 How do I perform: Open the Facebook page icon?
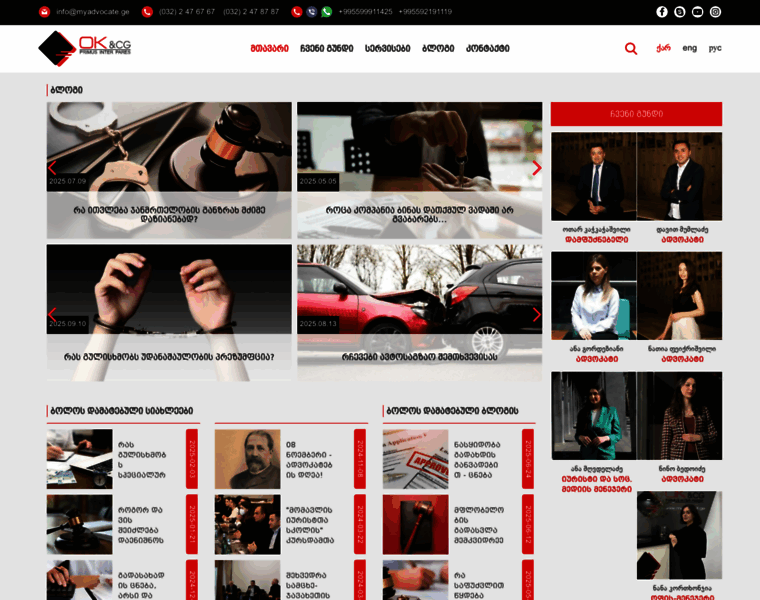pyautogui.click(x=662, y=12)
